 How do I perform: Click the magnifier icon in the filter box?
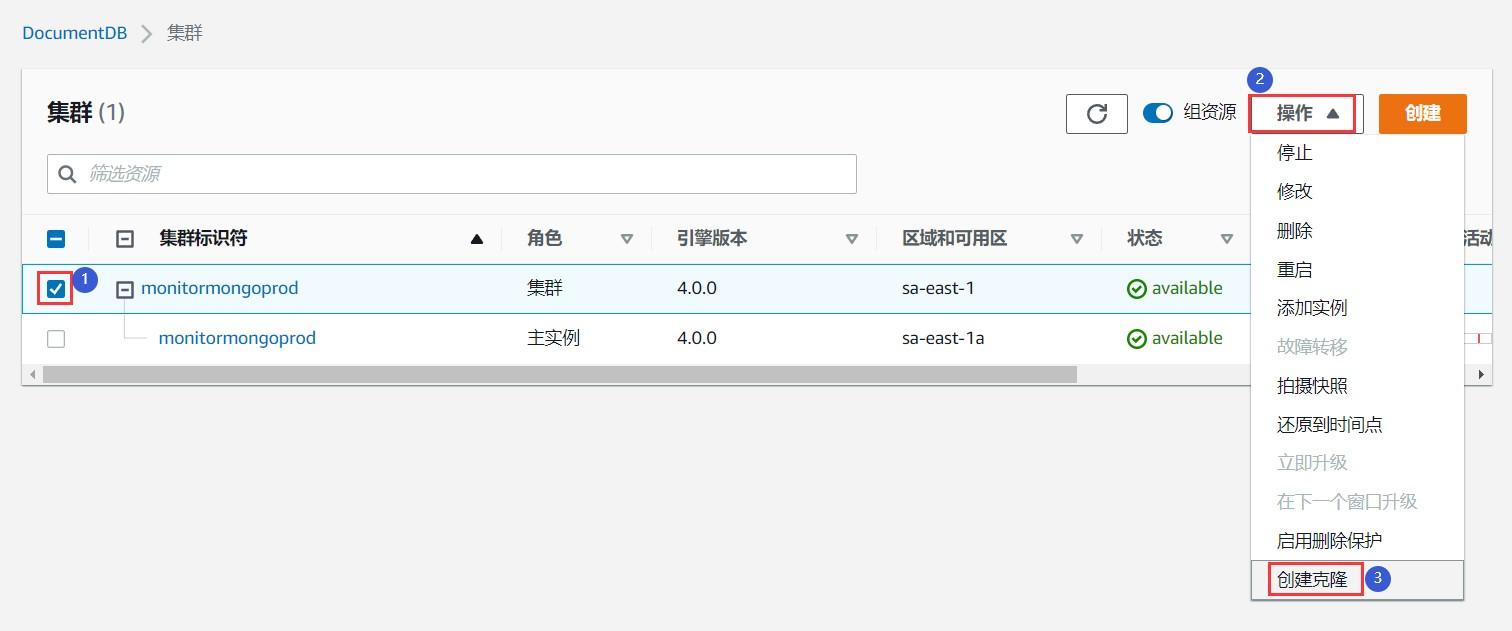67,173
